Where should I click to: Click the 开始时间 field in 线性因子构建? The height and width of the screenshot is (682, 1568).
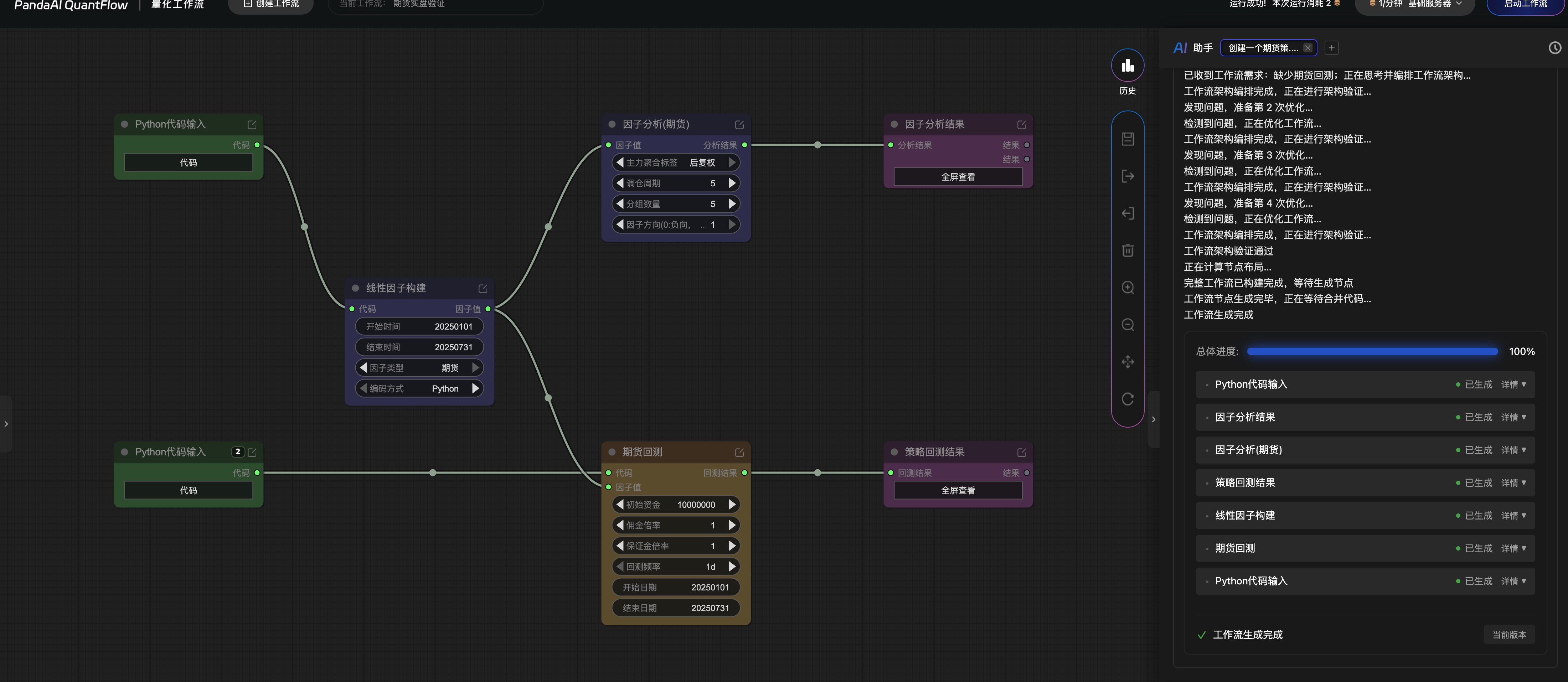[x=419, y=326]
